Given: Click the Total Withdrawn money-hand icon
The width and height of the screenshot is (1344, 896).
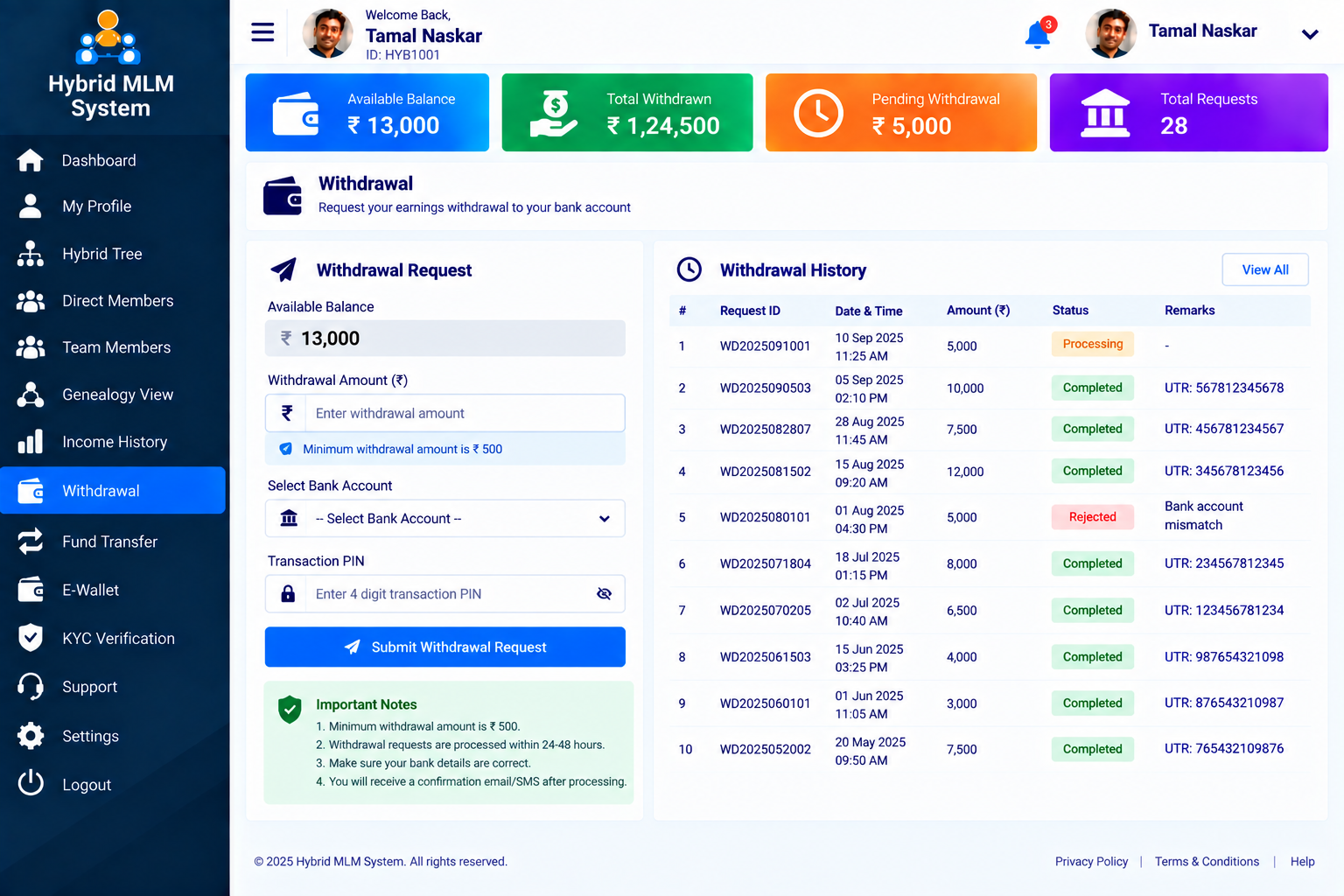Looking at the screenshot, I should 554,114.
